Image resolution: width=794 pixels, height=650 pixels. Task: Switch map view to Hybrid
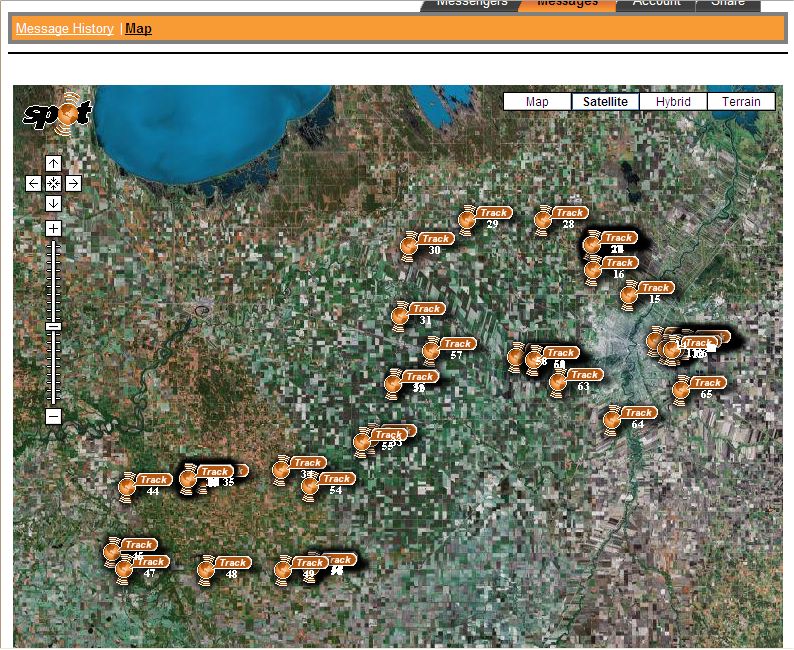coord(673,101)
